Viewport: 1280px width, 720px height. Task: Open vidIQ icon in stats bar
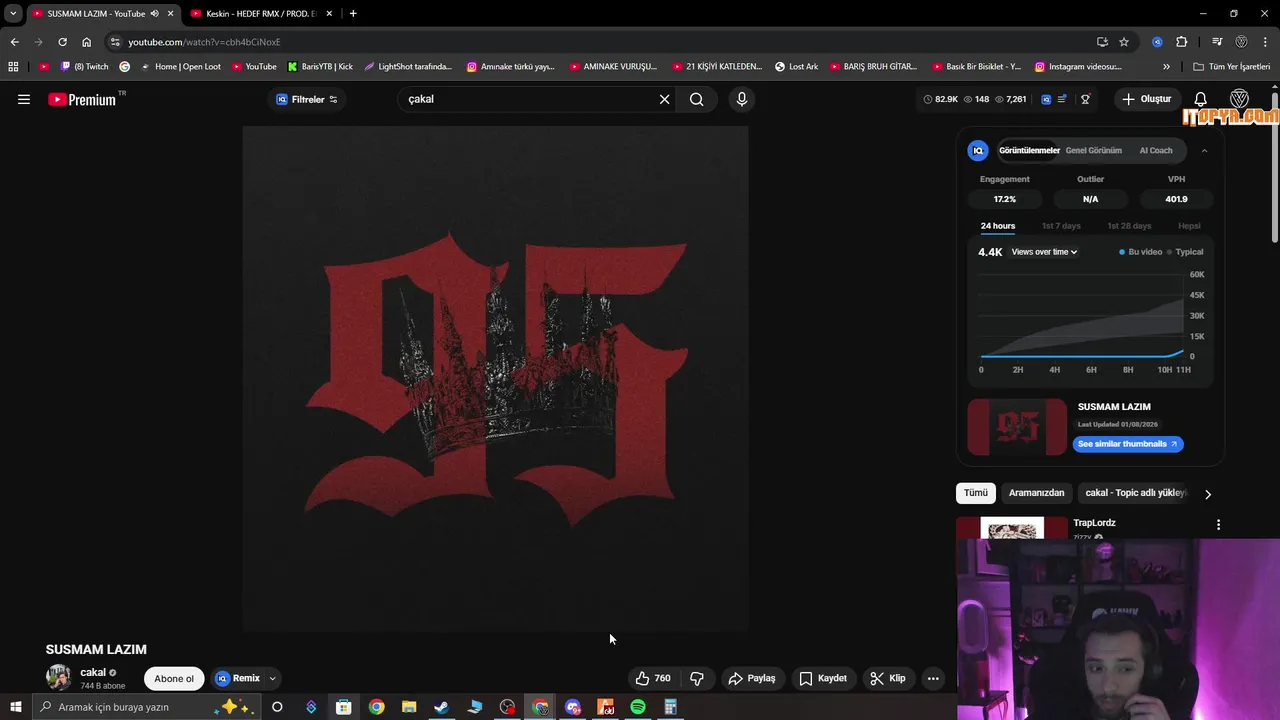coord(1046,99)
